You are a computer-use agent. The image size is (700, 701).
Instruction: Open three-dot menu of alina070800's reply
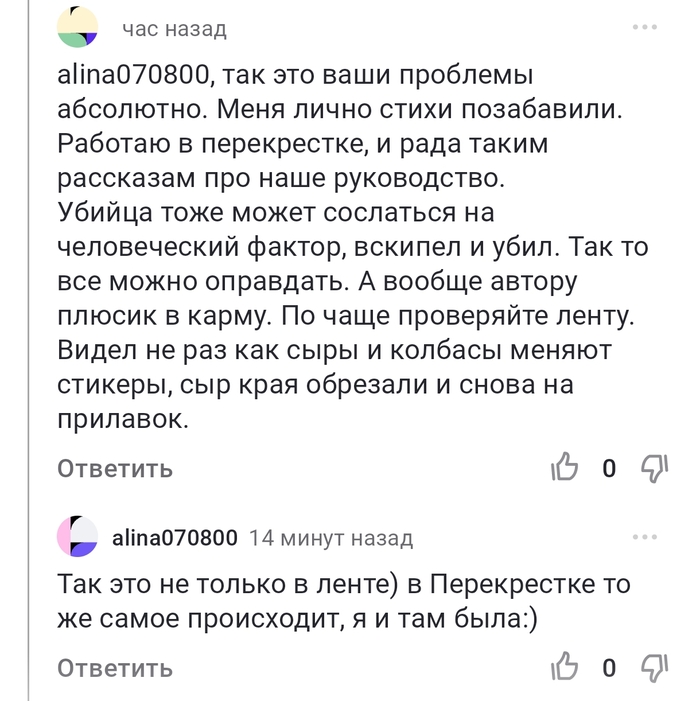(x=645, y=537)
